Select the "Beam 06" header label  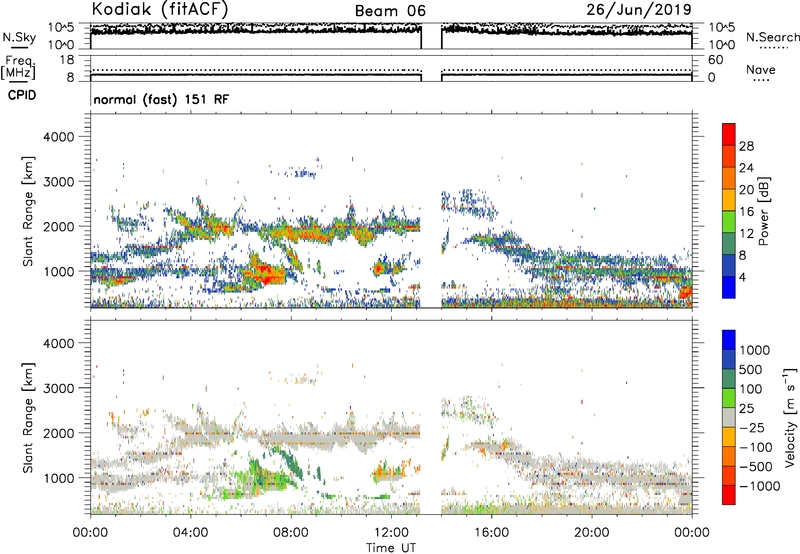tap(390, 11)
